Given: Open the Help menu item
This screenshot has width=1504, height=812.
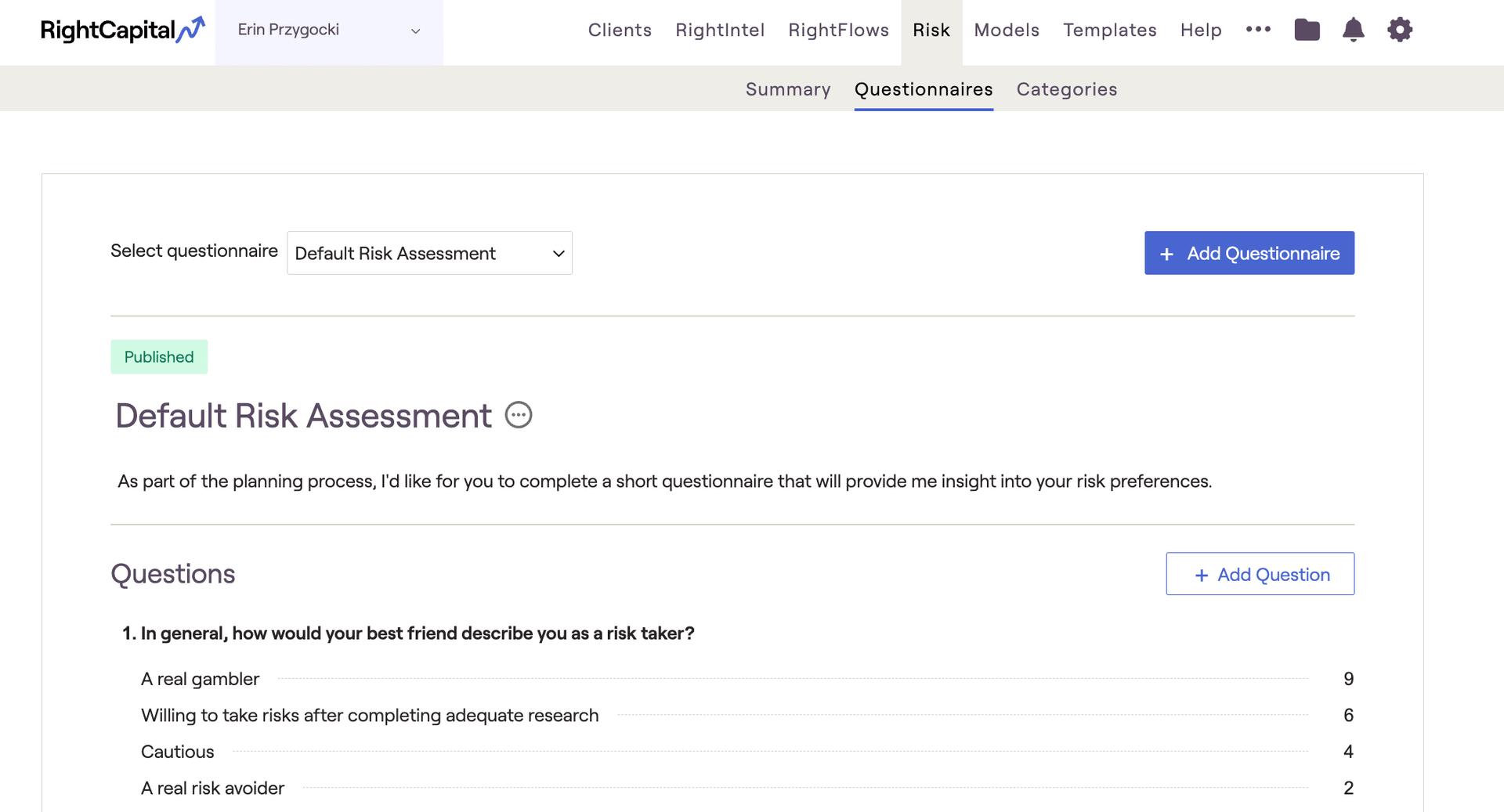Looking at the screenshot, I should coord(1201,30).
